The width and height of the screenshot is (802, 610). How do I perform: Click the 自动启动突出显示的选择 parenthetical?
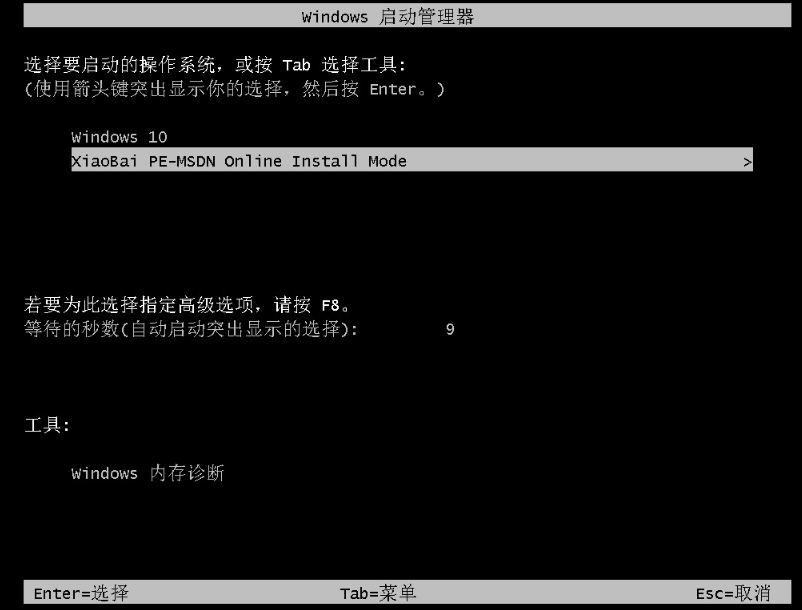coord(235,329)
